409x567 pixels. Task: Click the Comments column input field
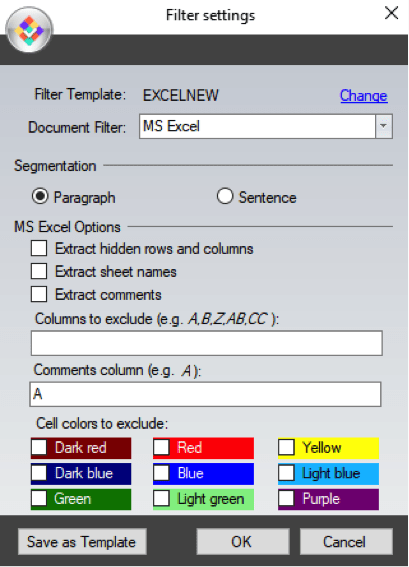point(205,394)
